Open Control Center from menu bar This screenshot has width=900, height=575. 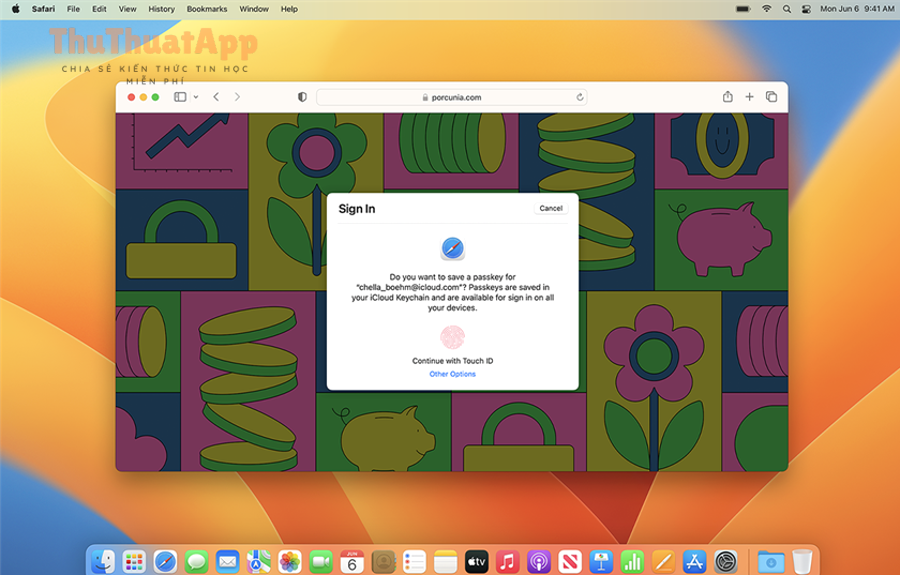coord(806,9)
